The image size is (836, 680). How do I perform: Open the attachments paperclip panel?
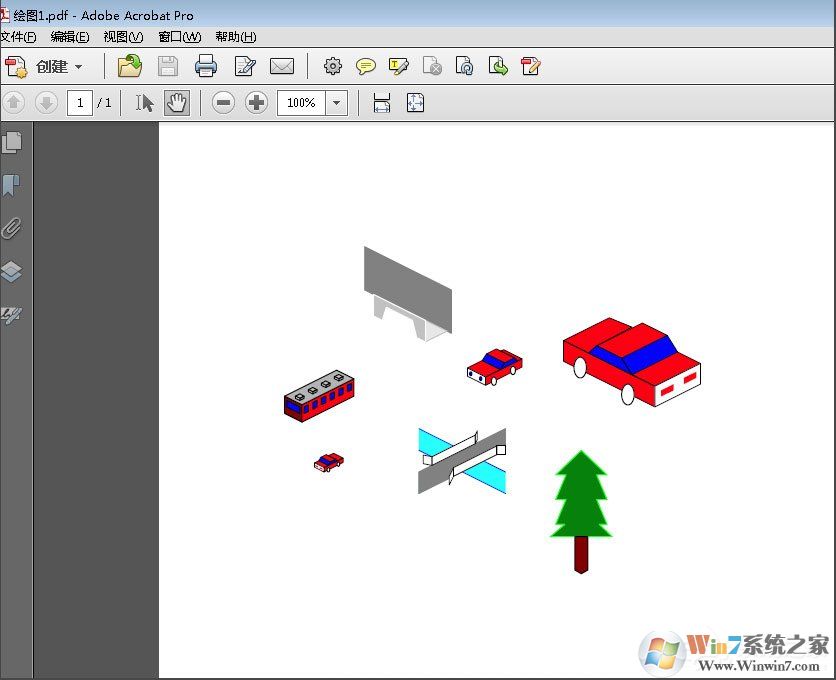tap(12, 229)
